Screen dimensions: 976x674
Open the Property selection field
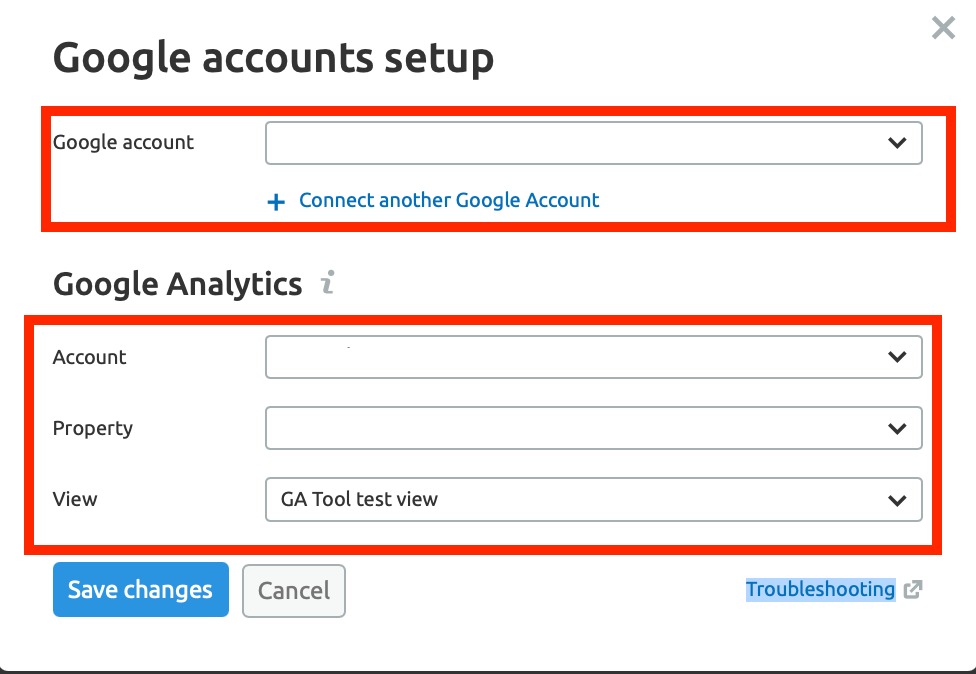pos(594,428)
